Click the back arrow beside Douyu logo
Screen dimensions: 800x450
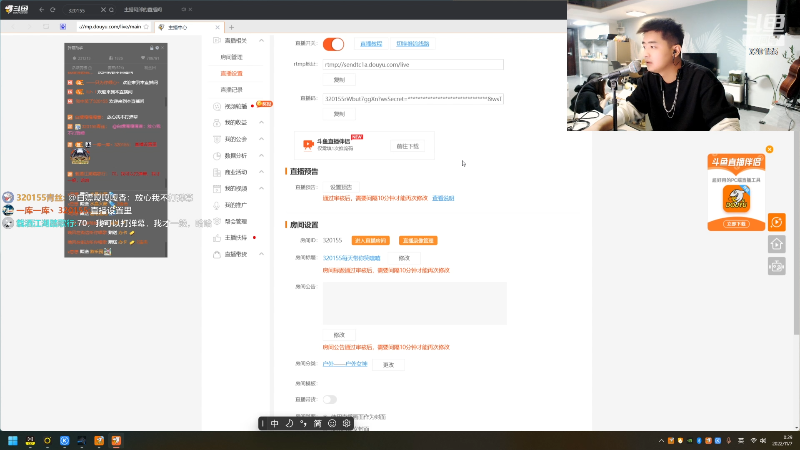[41, 10]
